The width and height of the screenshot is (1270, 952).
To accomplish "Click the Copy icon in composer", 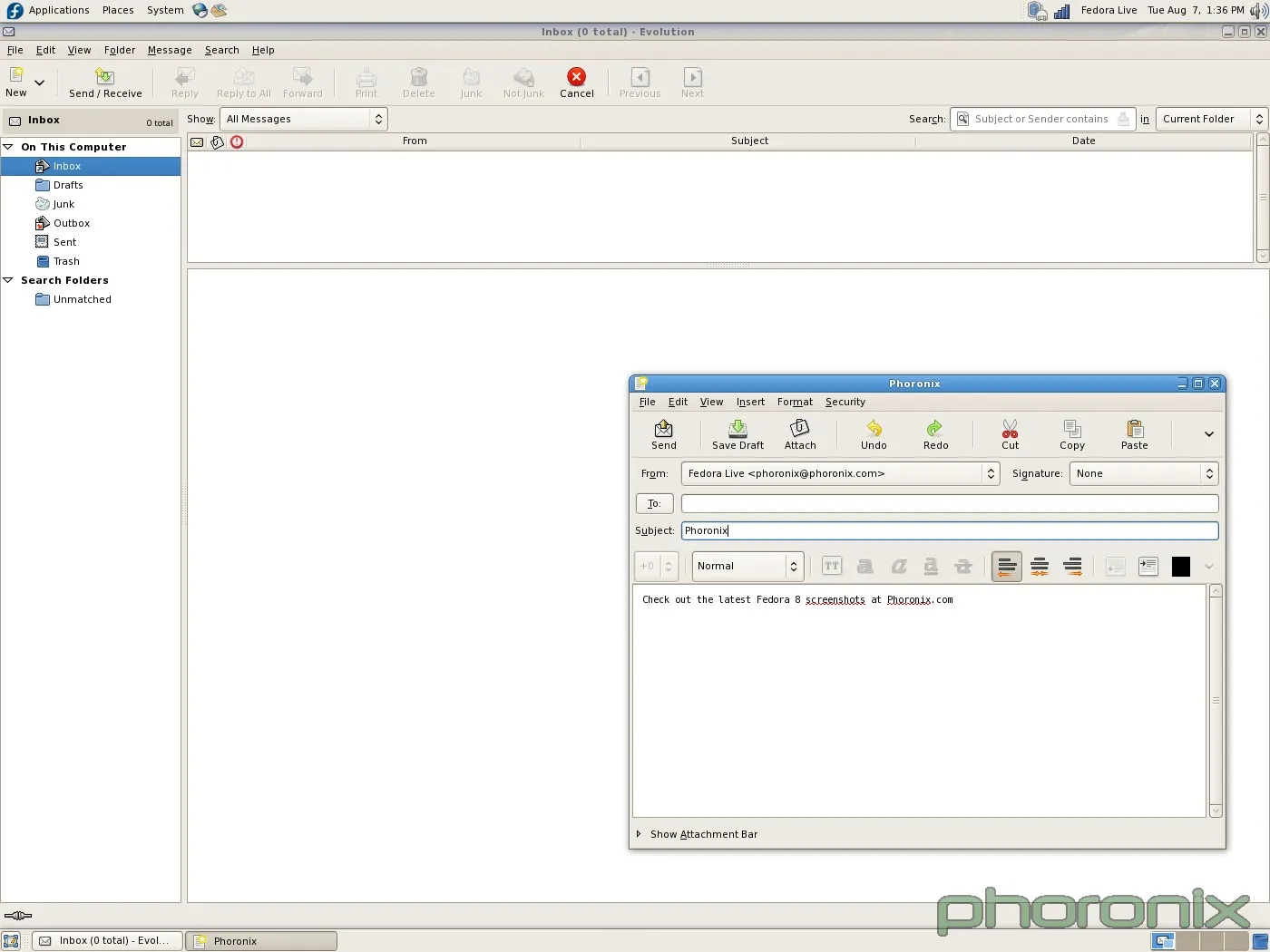I will point(1072,428).
